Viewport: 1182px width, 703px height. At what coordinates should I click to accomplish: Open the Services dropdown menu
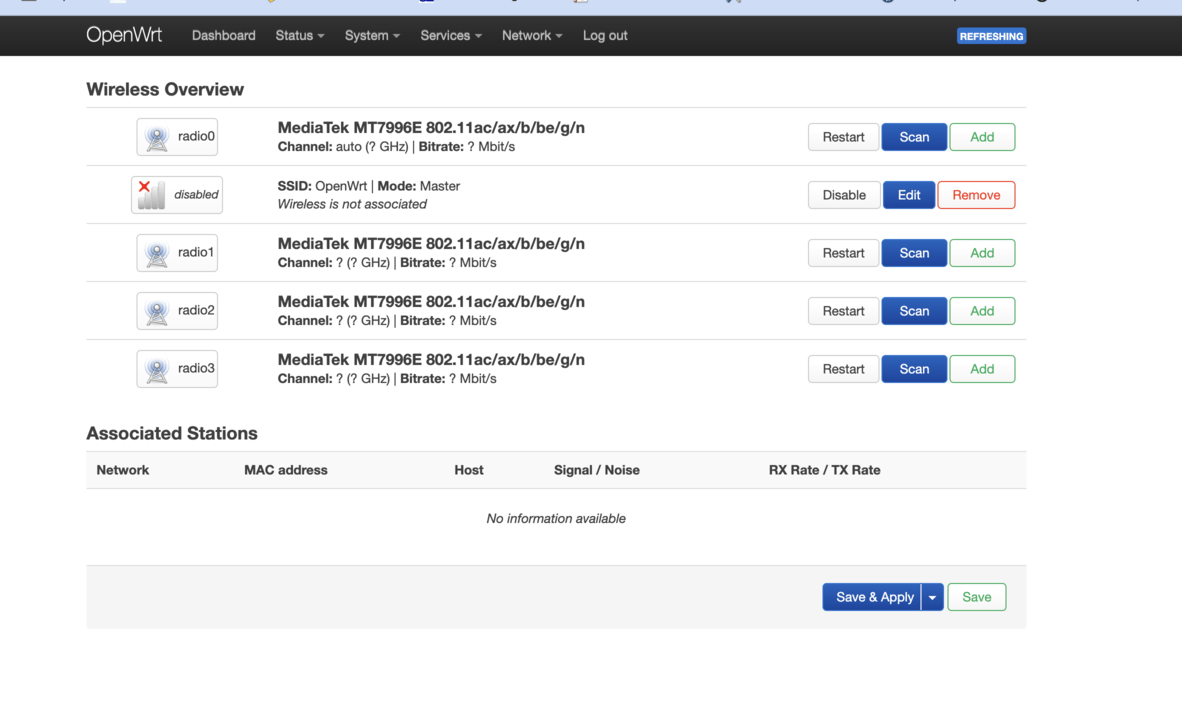click(x=450, y=35)
